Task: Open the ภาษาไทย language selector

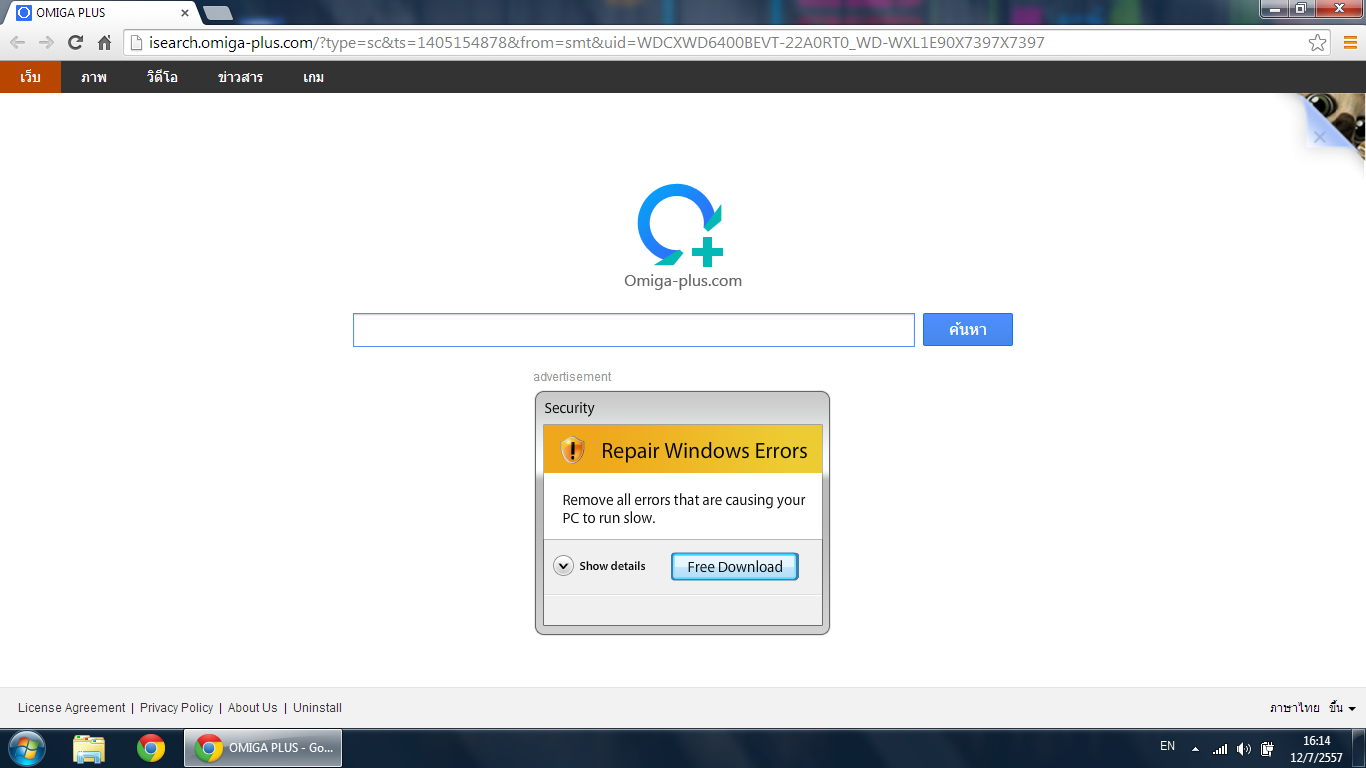Action: (x=1294, y=708)
